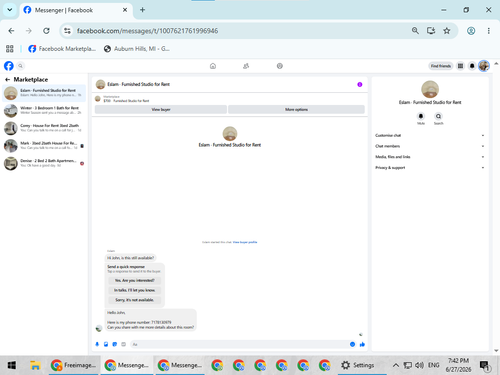
Task: Click the large profile picture in right panel
Action: point(430,89)
